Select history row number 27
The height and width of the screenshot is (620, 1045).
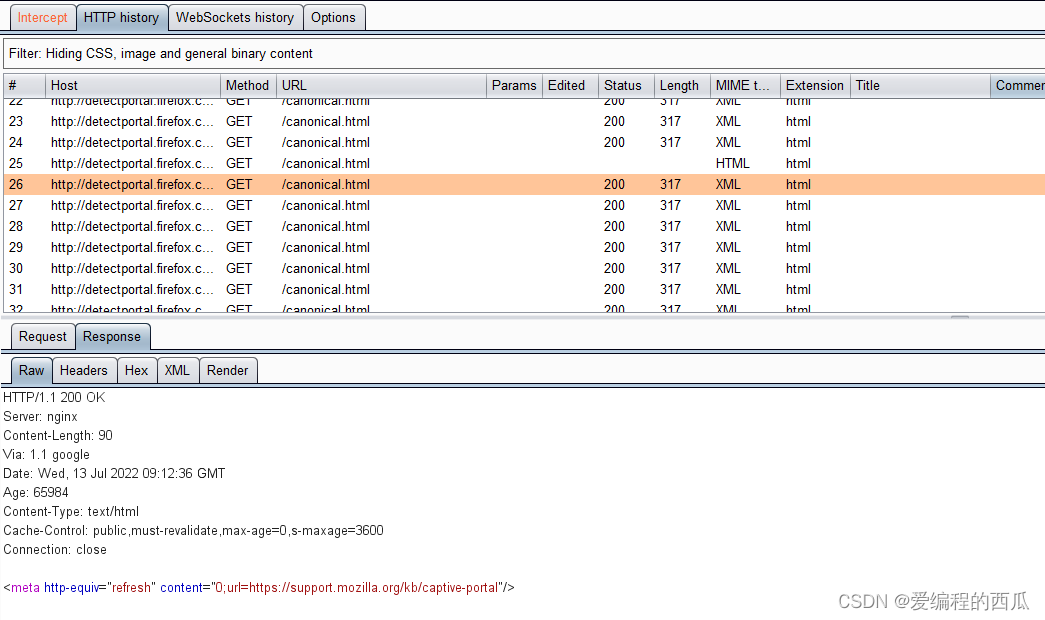tap(524, 205)
